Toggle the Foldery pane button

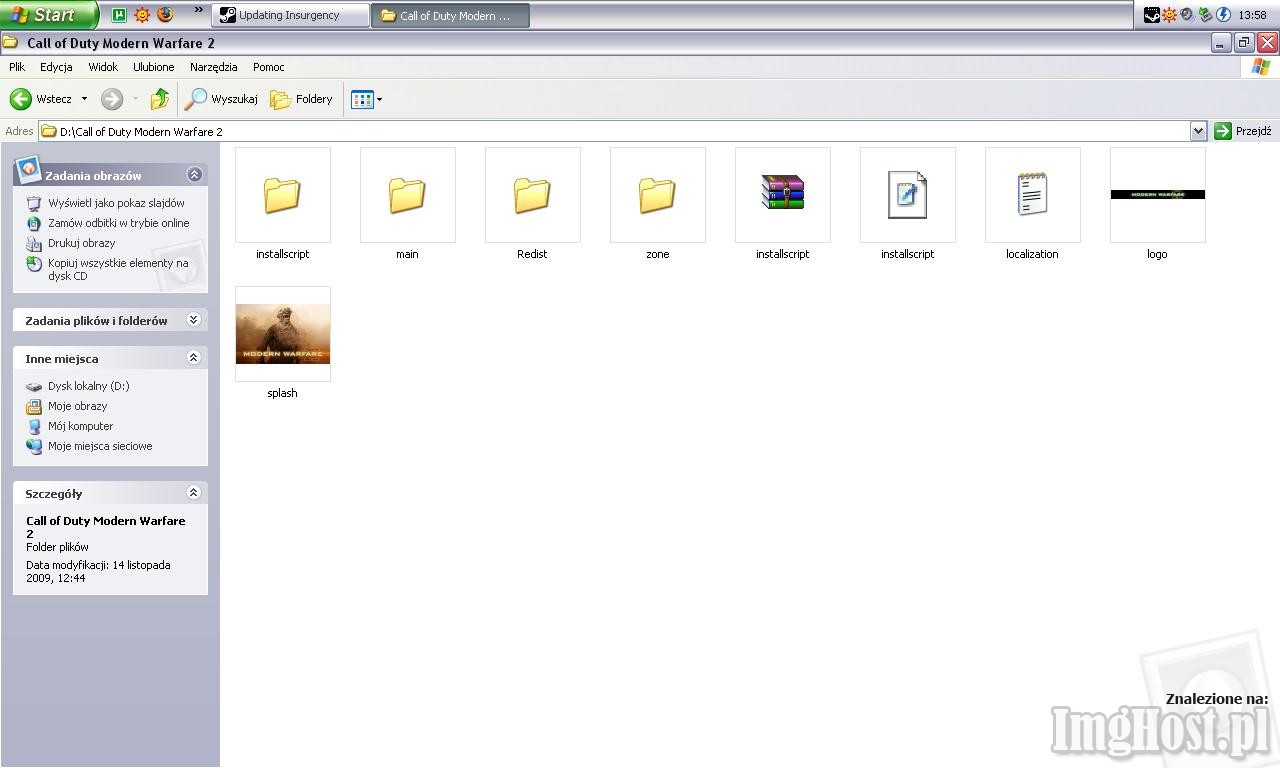pyautogui.click(x=301, y=99)
